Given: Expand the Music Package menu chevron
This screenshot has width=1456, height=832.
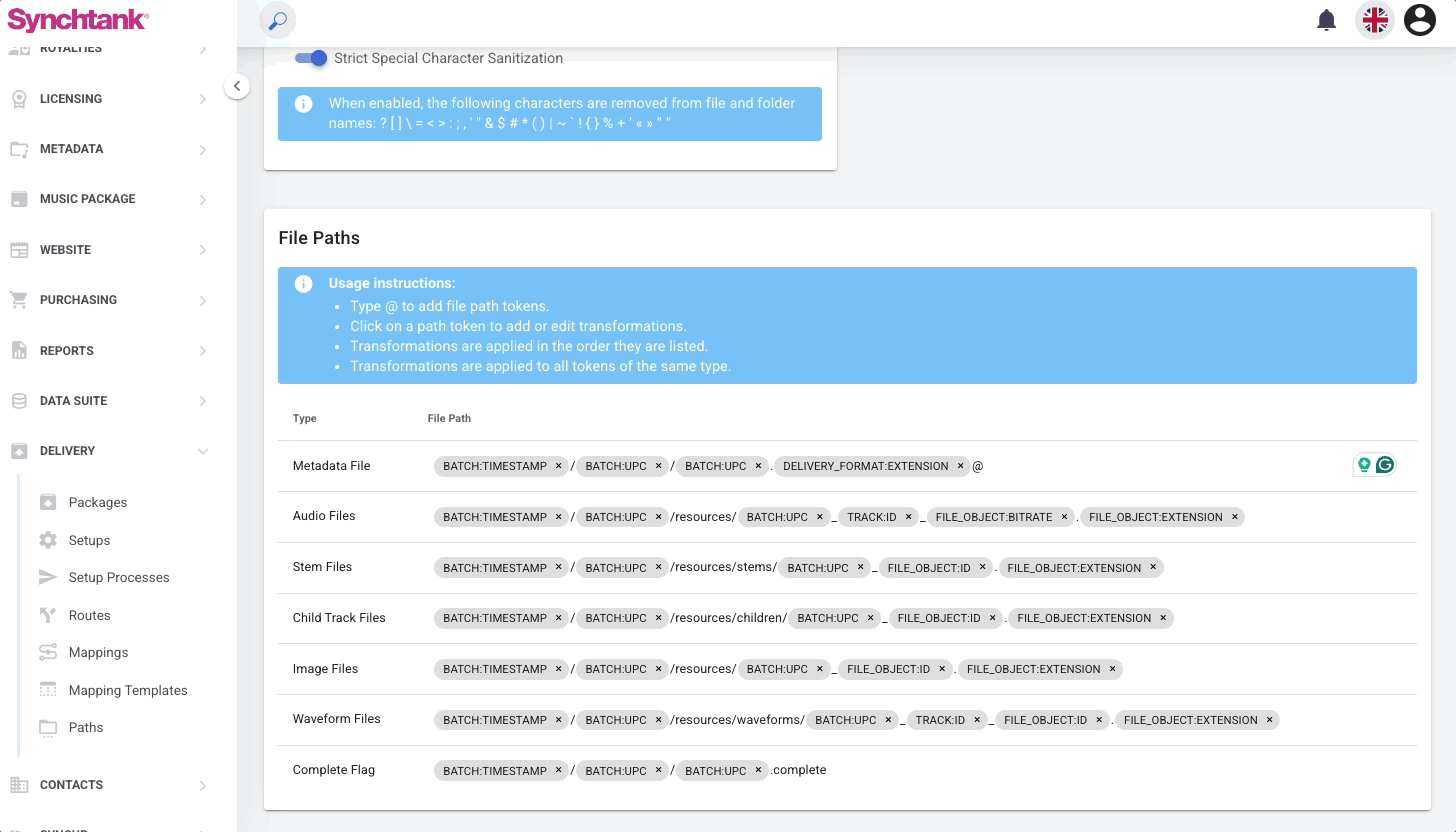Looking at the screenshot, I should (x=203, y=199).
